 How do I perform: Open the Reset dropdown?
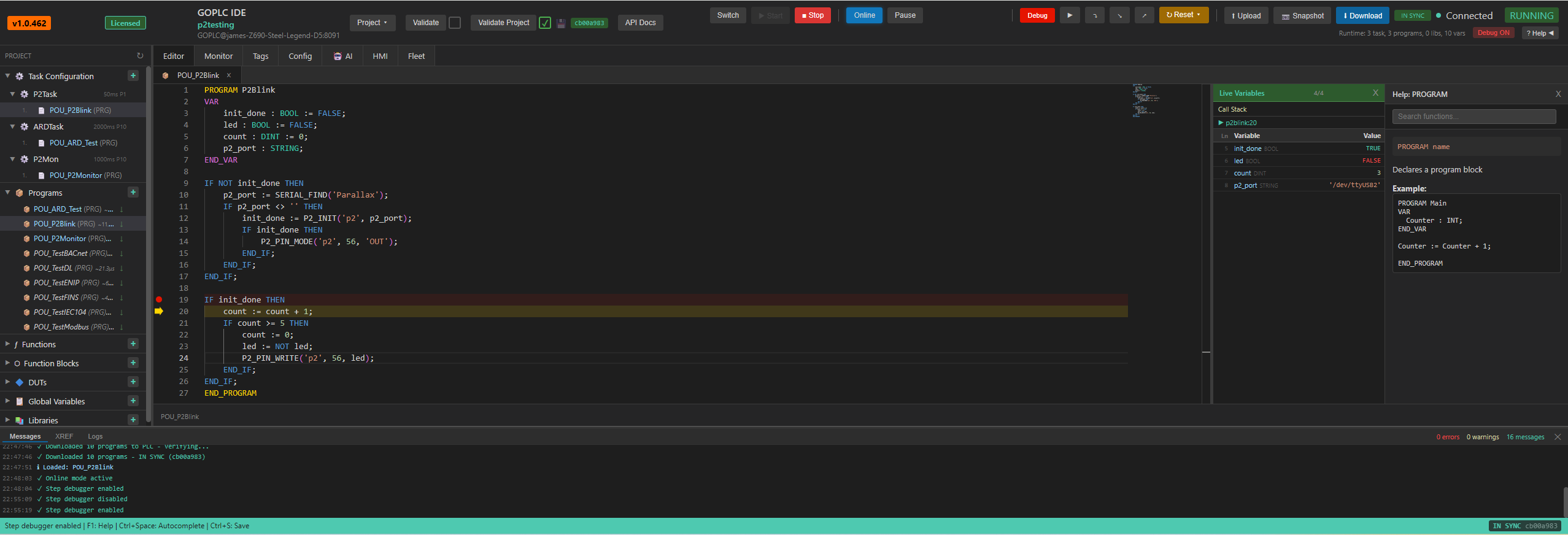click(1184, 15)
